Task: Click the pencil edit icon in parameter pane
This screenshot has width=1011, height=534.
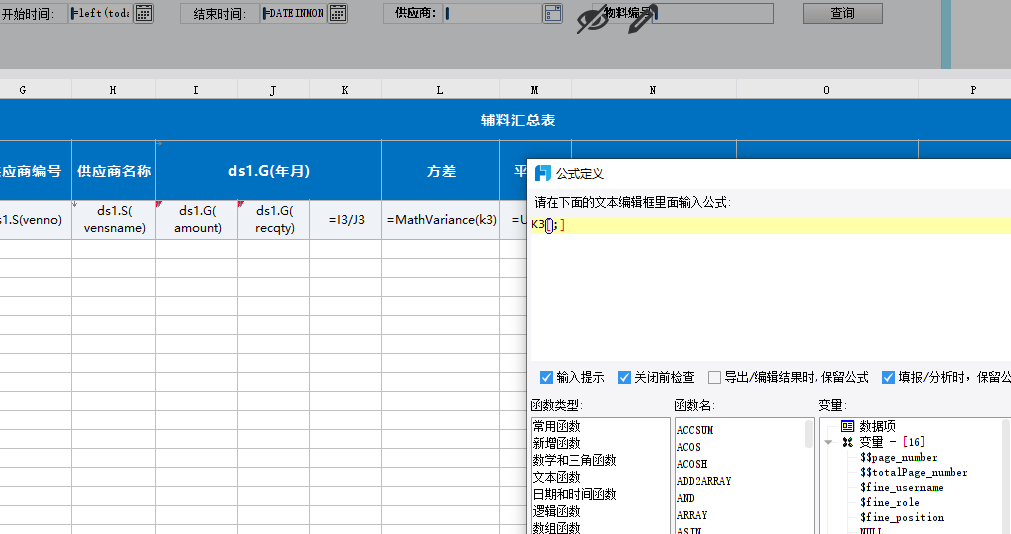Action: point(642,18)
